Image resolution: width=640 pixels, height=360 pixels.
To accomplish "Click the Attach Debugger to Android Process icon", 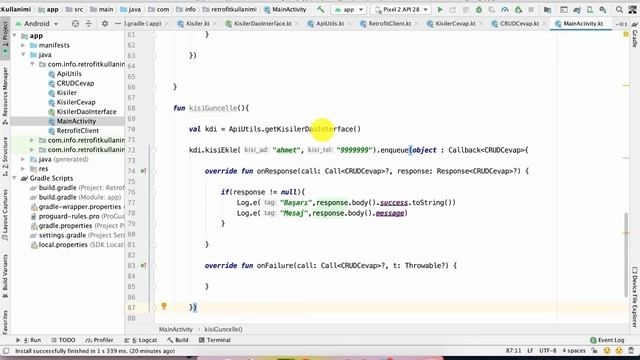I will point(518,9).
